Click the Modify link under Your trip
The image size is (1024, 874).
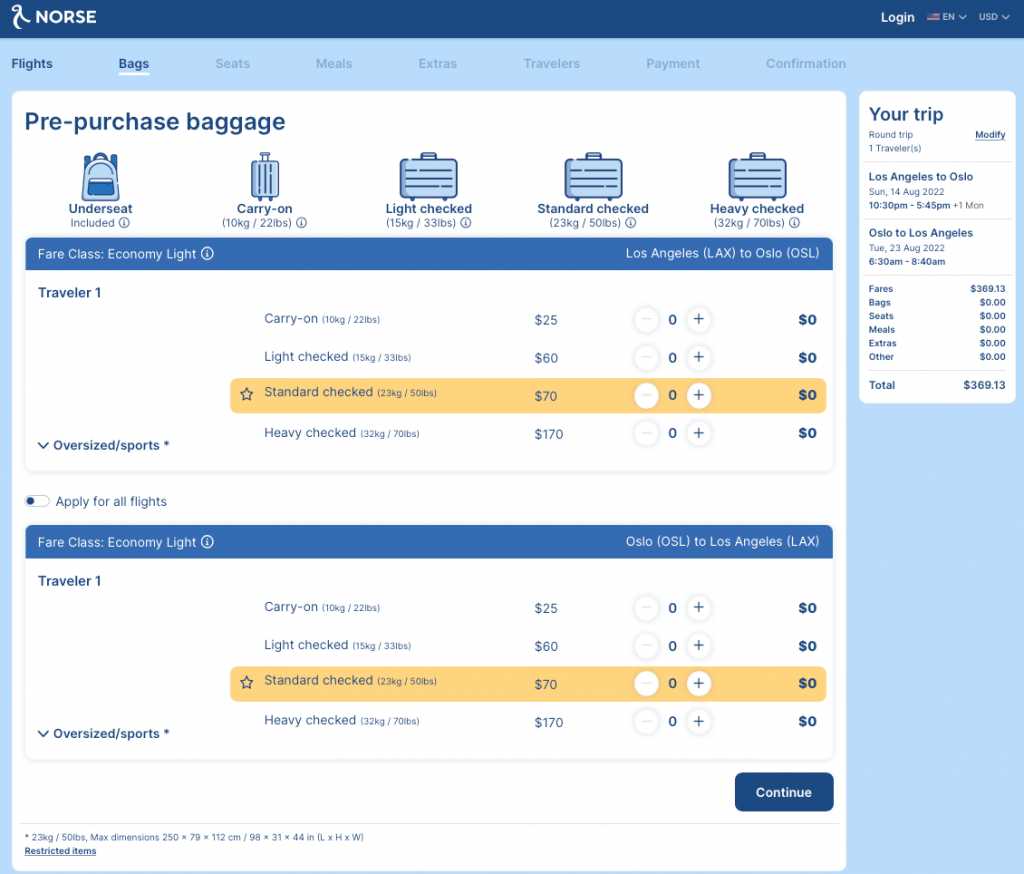pyautogui.click(x=989, y=134)
